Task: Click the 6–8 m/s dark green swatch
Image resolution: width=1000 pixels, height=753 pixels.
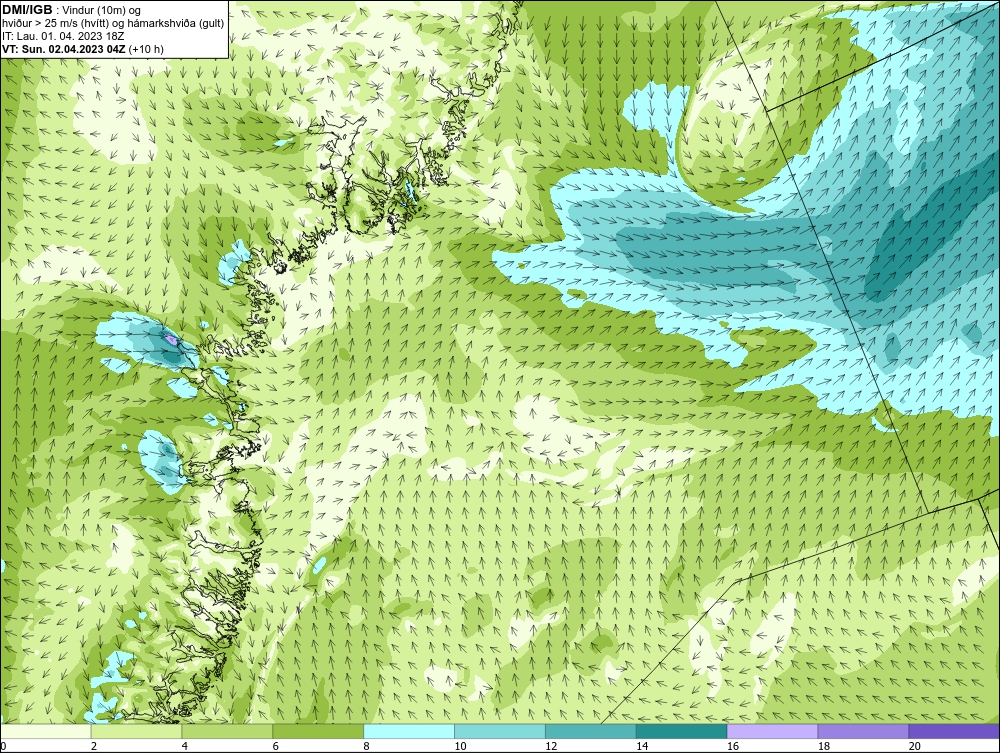Action: pos(318,731)
